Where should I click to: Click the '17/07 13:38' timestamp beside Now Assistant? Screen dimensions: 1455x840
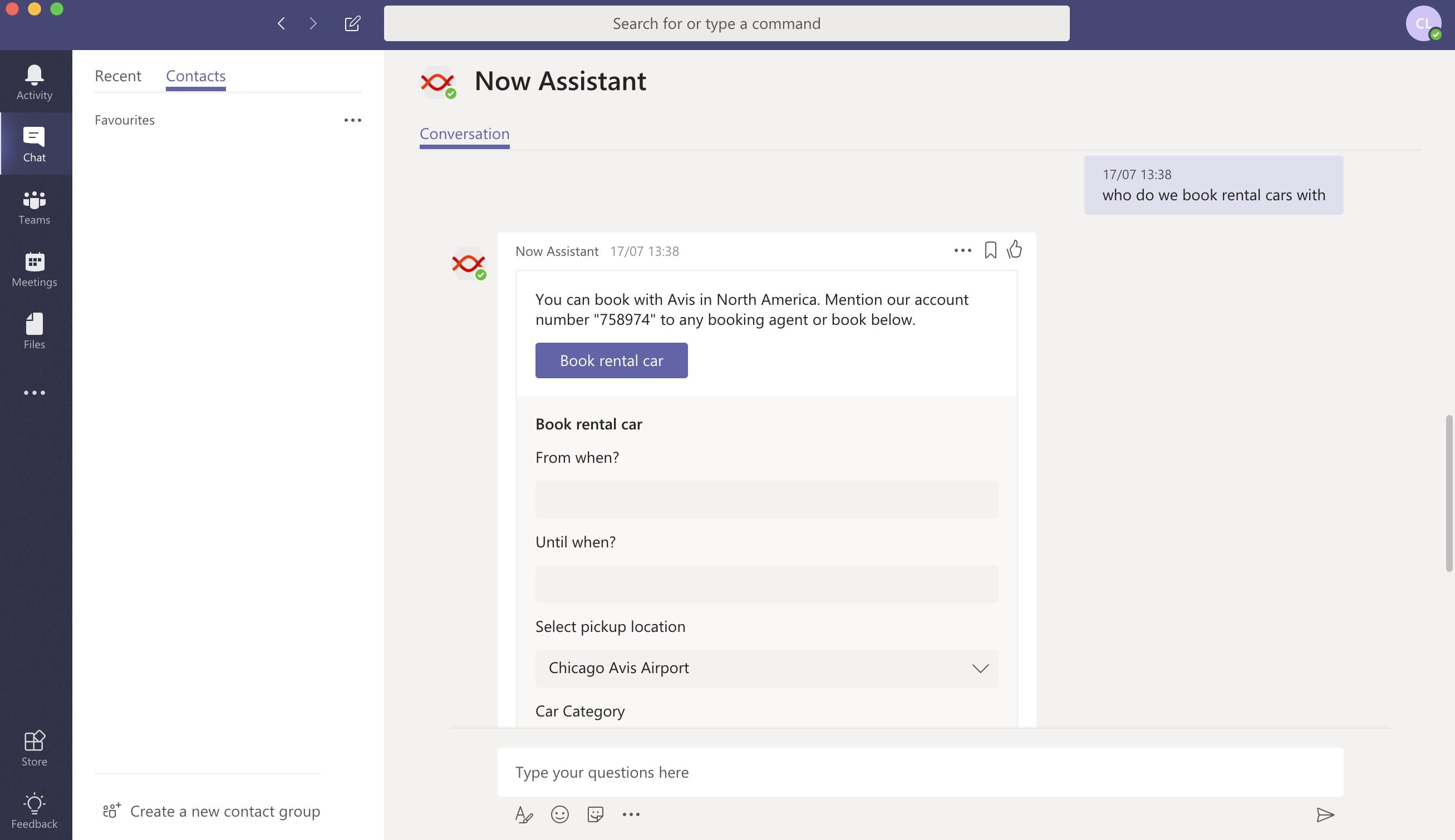[x=644, y=251]
